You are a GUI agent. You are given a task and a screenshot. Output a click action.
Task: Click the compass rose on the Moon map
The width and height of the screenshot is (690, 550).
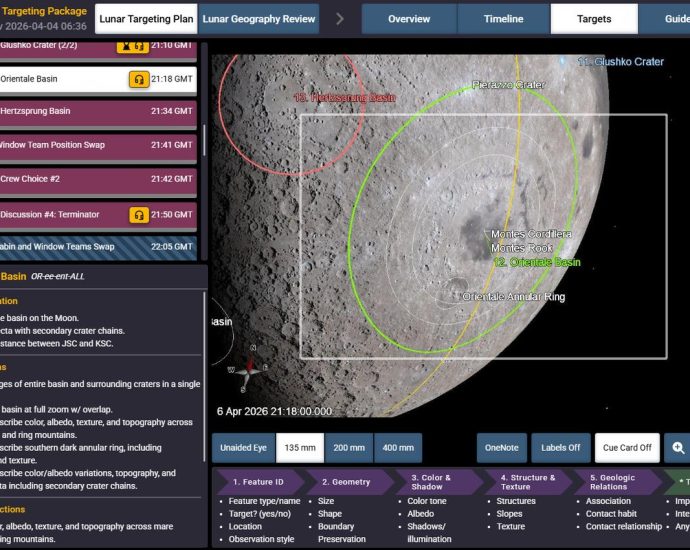(x=248, y=369)
